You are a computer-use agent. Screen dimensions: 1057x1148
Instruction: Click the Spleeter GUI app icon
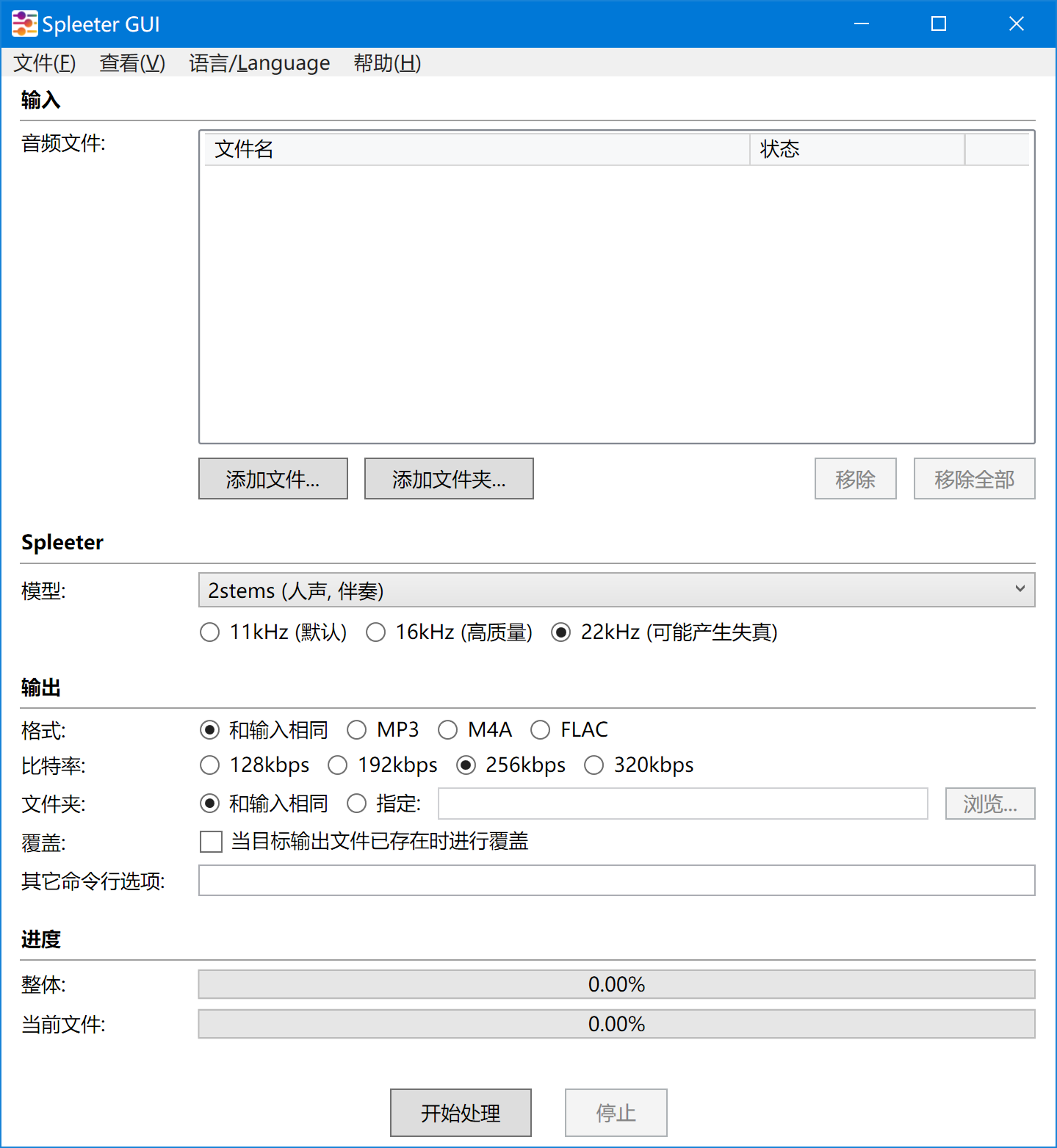point(24,24)
